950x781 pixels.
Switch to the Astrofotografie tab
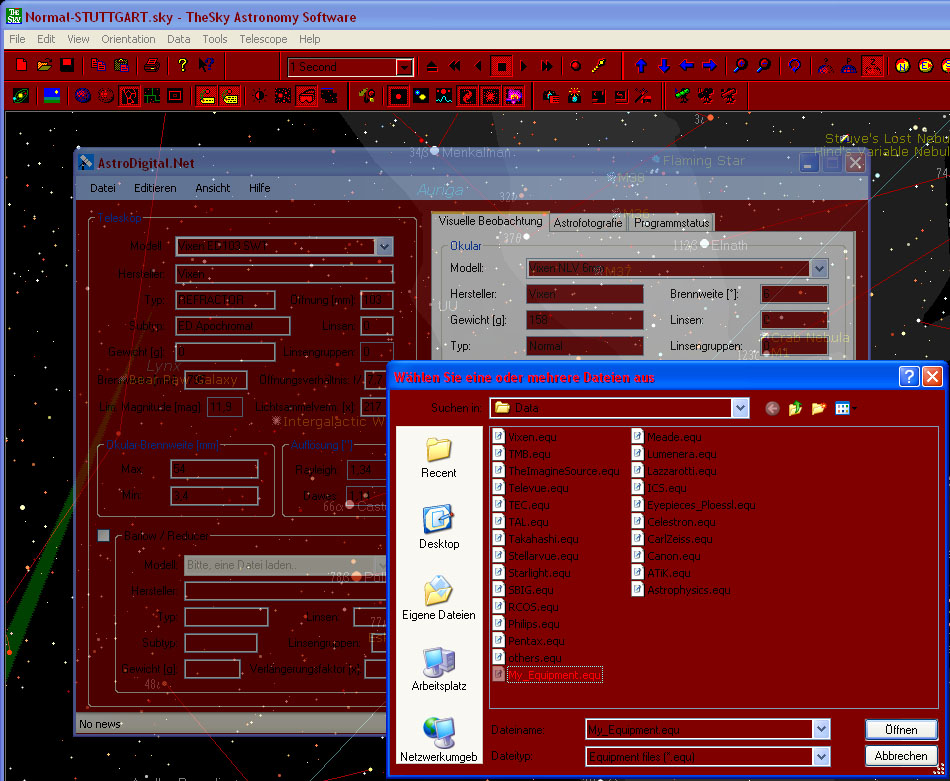coord(588,223)
